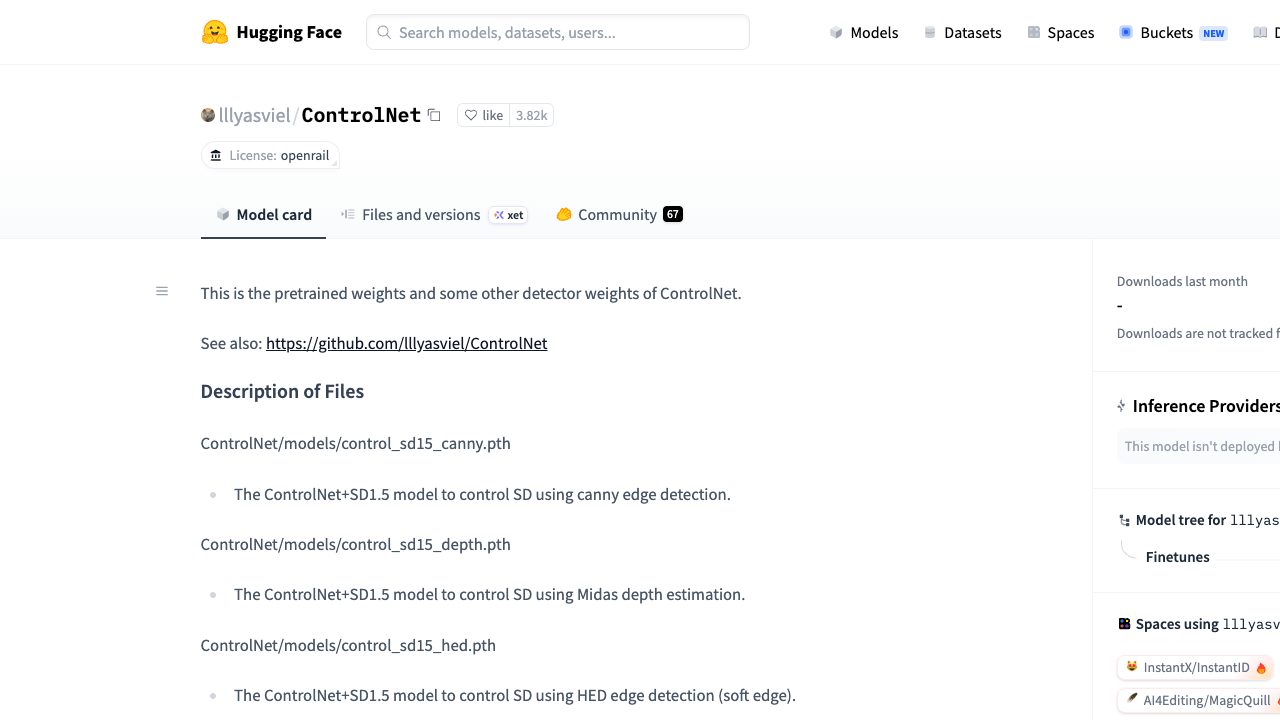Click the Downloads are not tracked note
Viewport: 1280px width, 720px height.
pos(1198,333)
